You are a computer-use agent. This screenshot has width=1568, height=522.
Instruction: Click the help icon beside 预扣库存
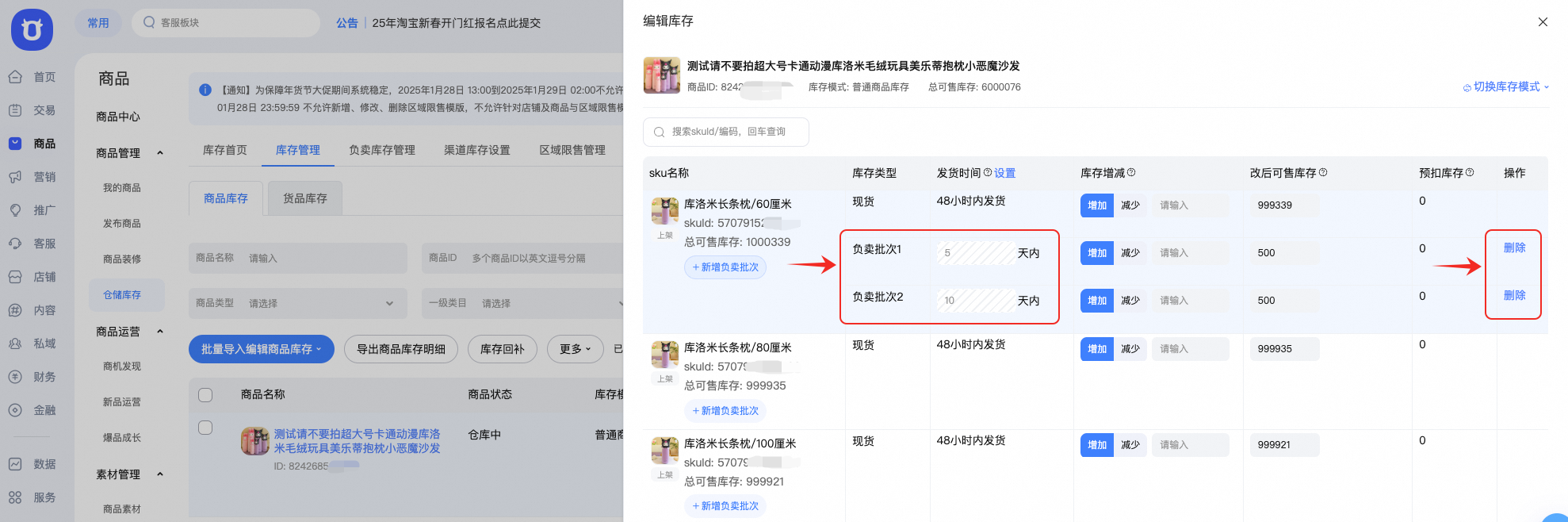coord(1470,172)
